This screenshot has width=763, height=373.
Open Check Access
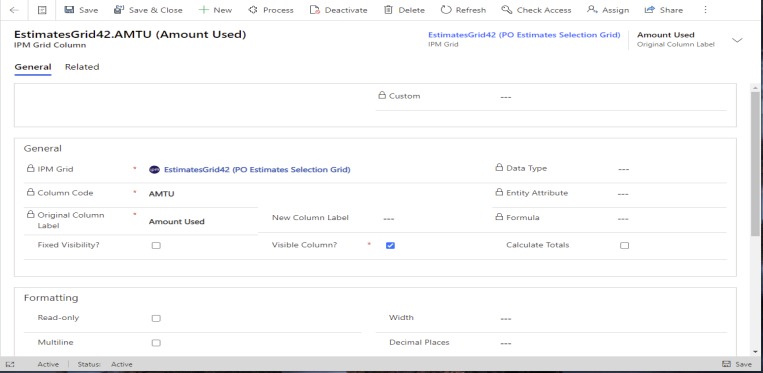[x=537, y=10]
